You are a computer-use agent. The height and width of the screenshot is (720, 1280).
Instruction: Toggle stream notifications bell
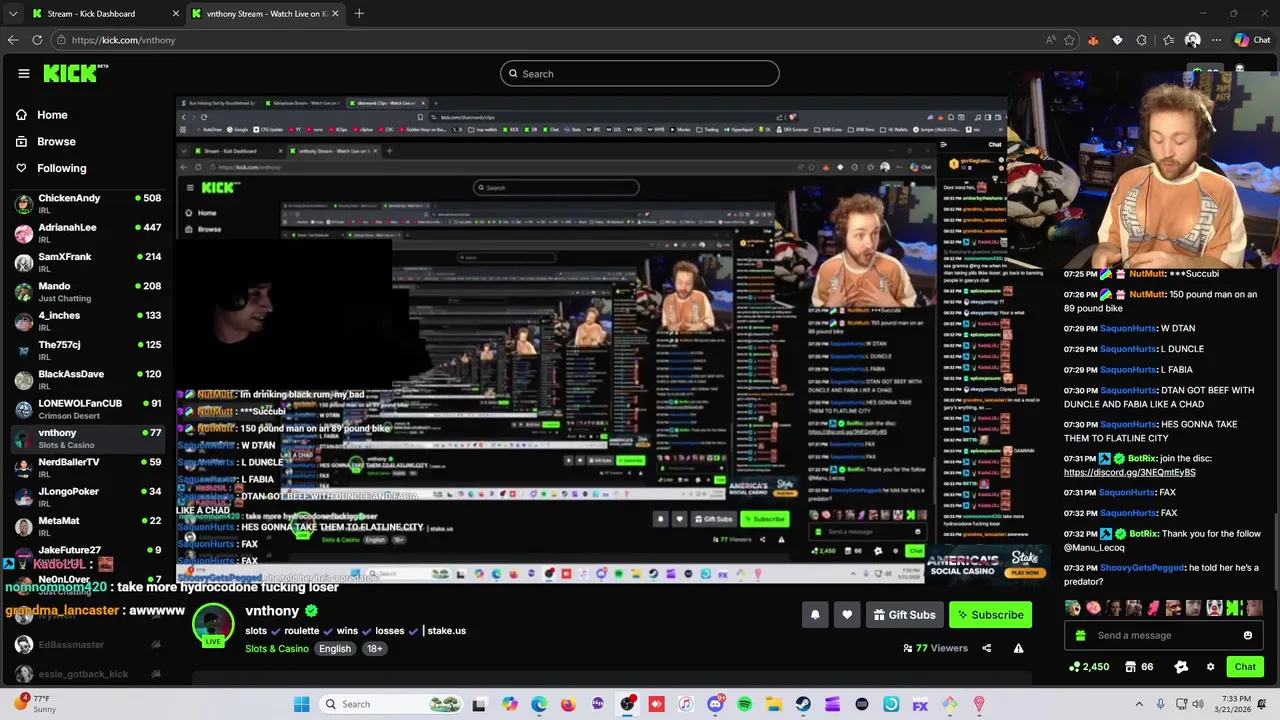coord(815,615)
